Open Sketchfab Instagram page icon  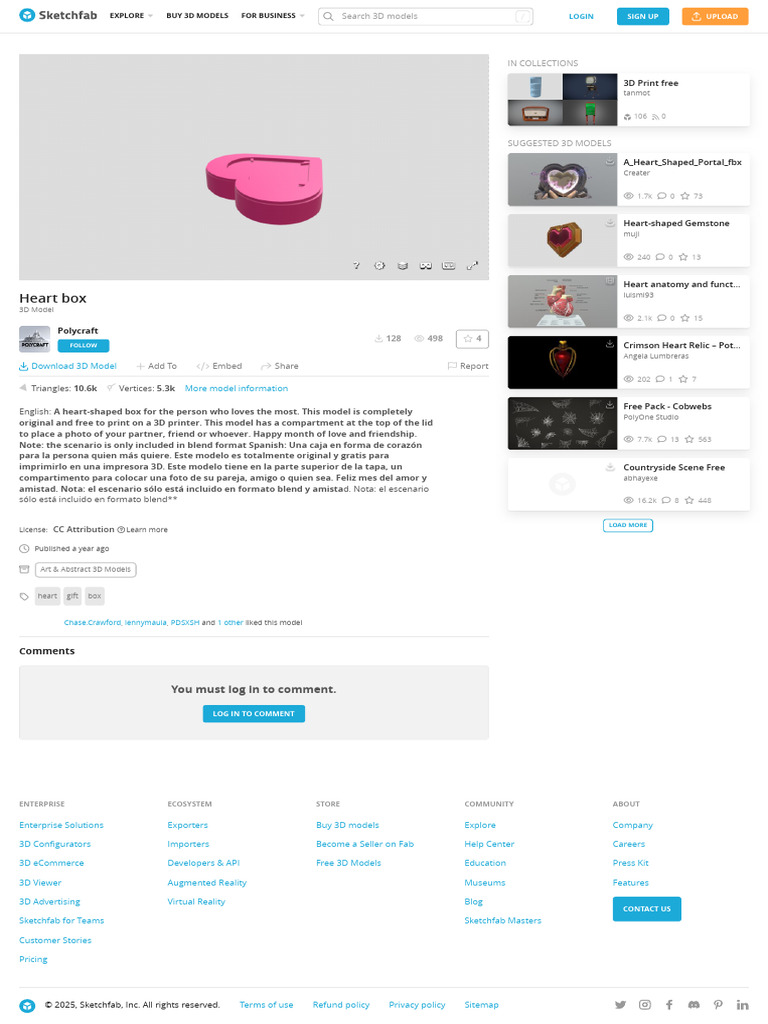645,1004
